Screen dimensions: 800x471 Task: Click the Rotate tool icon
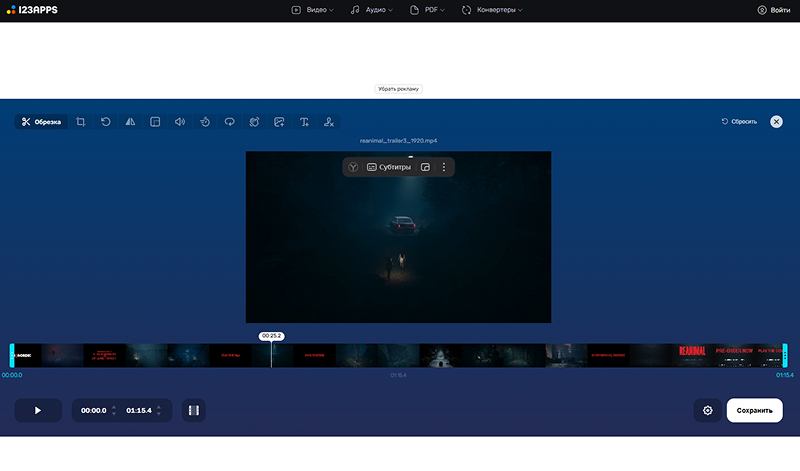[x=106, y=122]
